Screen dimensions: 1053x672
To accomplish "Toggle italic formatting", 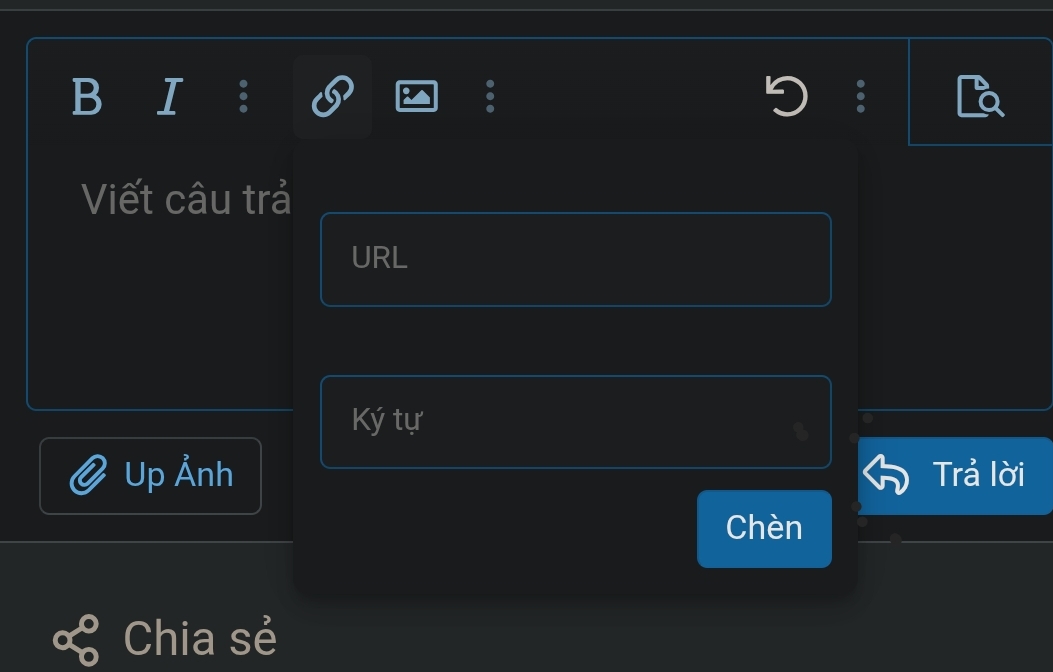I will (170, 97).
